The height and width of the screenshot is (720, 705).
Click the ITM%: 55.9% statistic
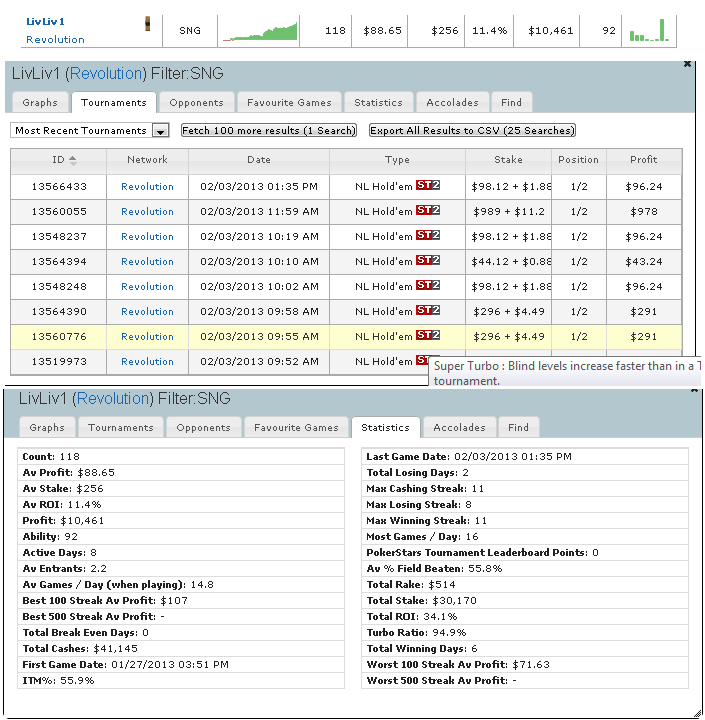(181, 681)
